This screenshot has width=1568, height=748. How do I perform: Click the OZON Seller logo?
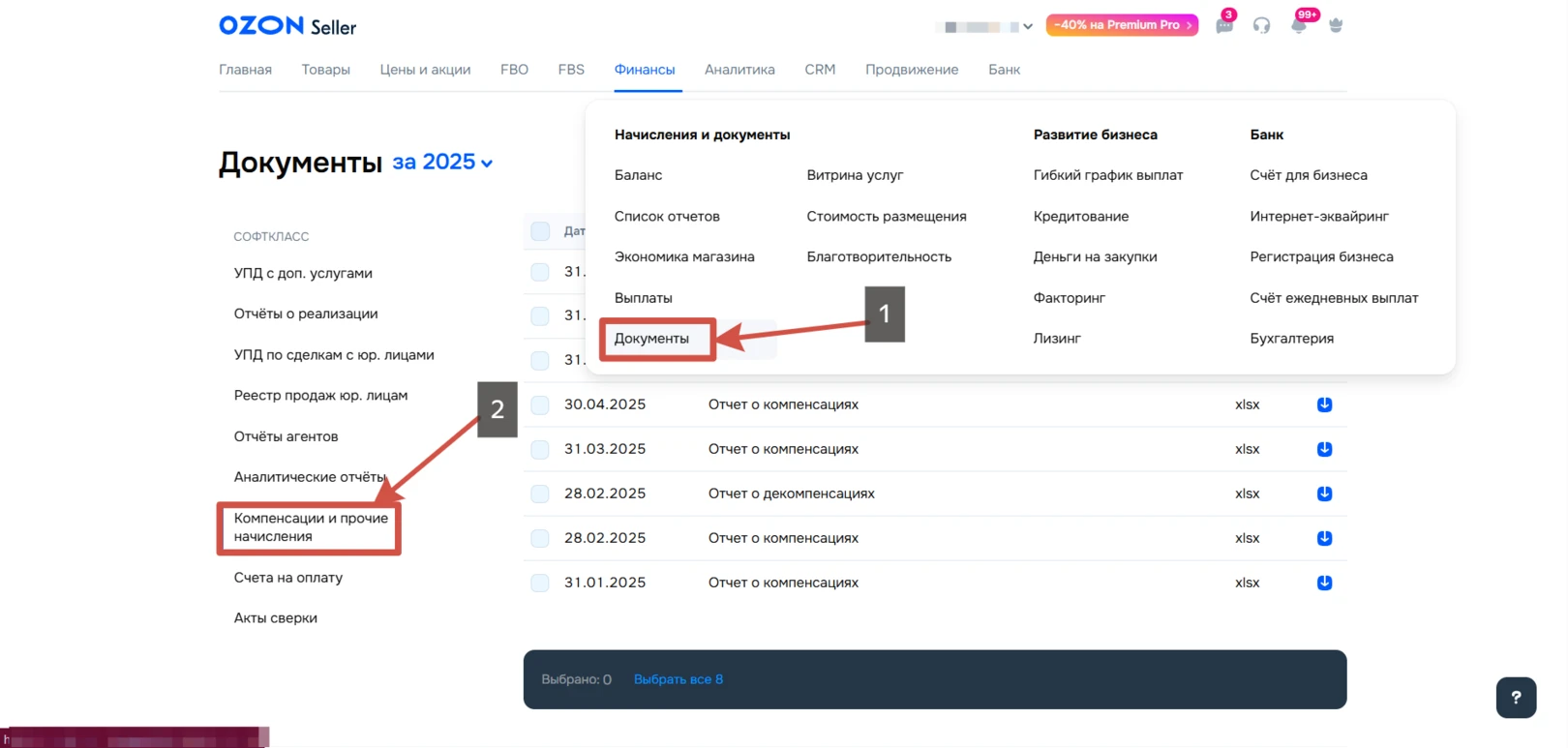coord(287,26)
